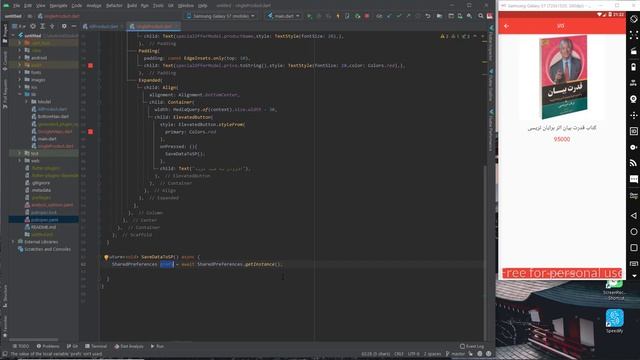The height and width of the screenshot is (360, 640).
Task: Click the Select Opened File target icon
Action: (33, 26)
